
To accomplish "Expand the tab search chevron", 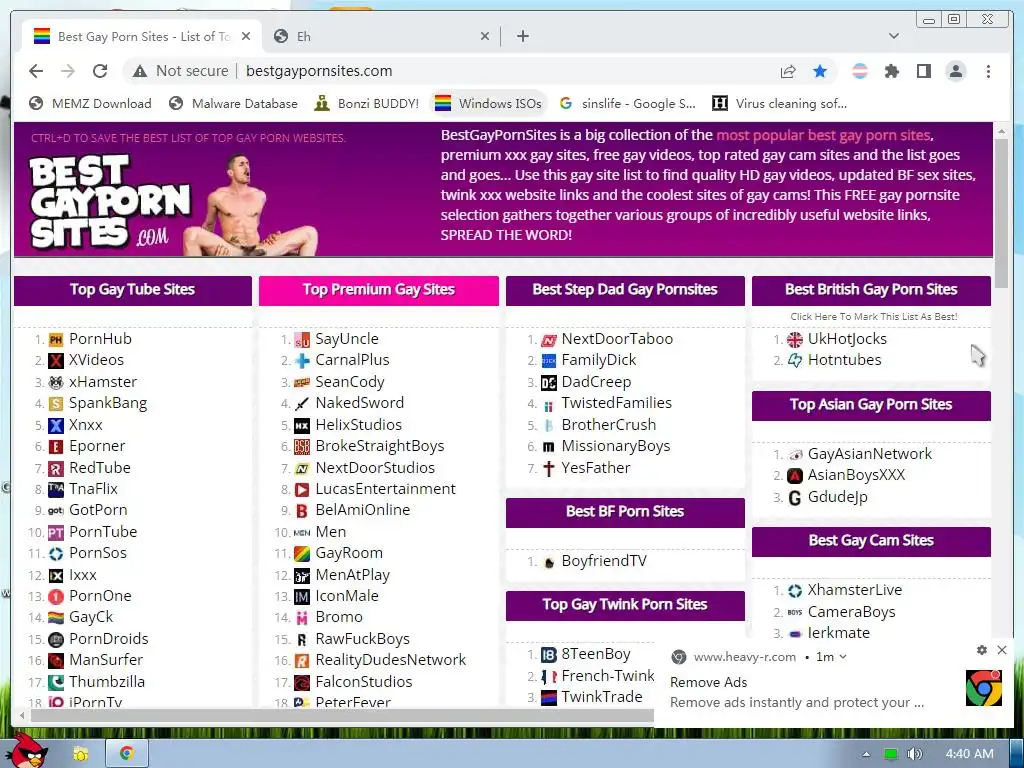I will (894, 36).
